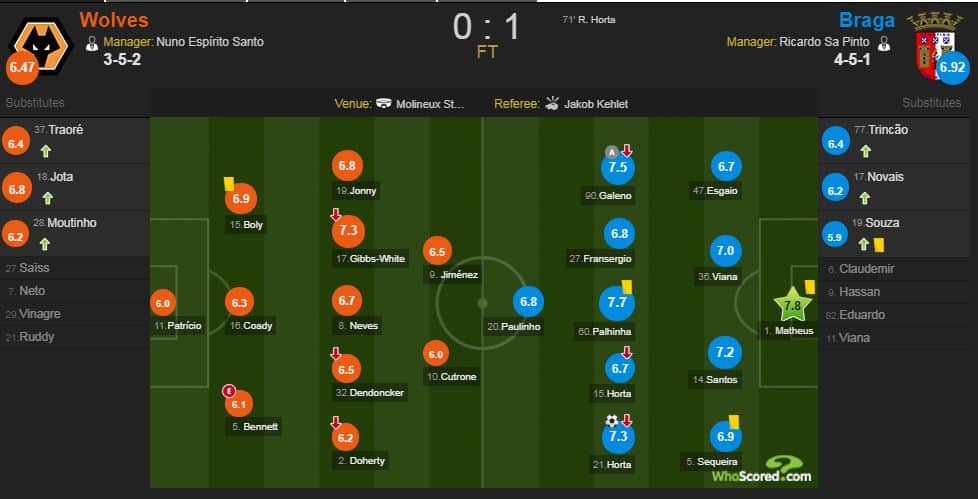Screen dimensions: 978x499
Task: Click the yellow card icon next to Boly
Action: coord(229,183)
